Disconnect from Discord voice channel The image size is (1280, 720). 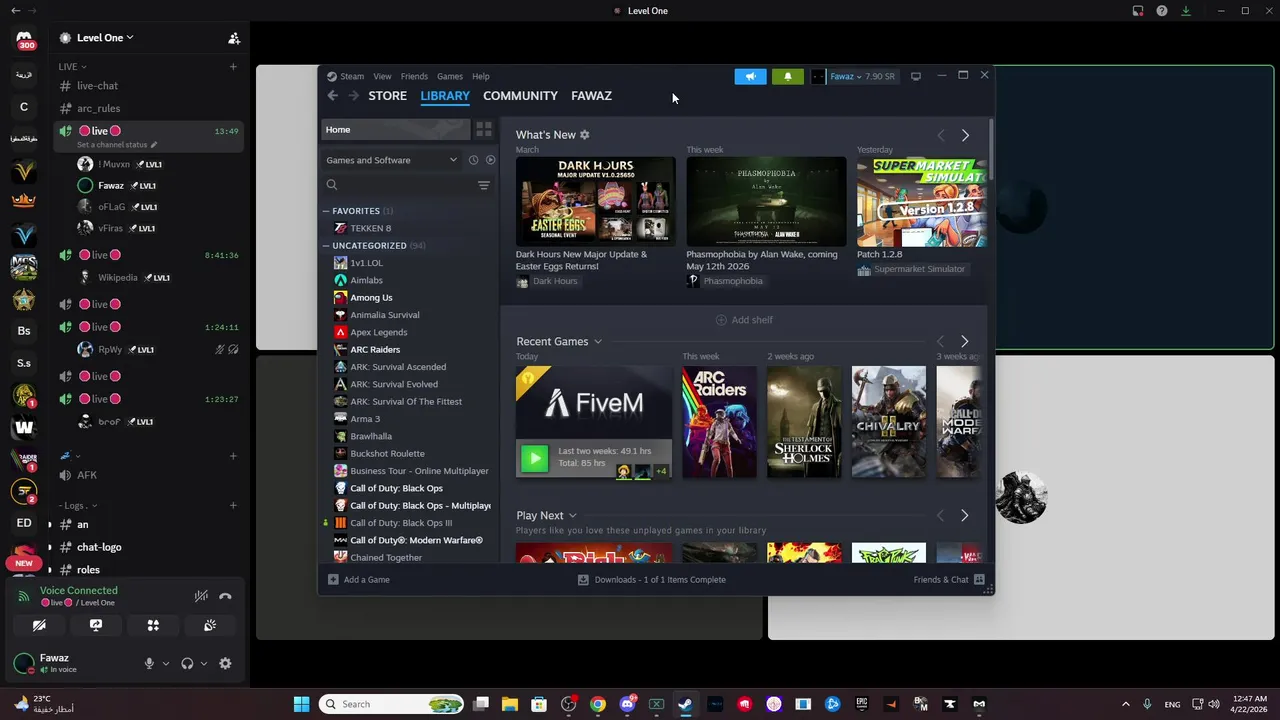coord(225,596)
